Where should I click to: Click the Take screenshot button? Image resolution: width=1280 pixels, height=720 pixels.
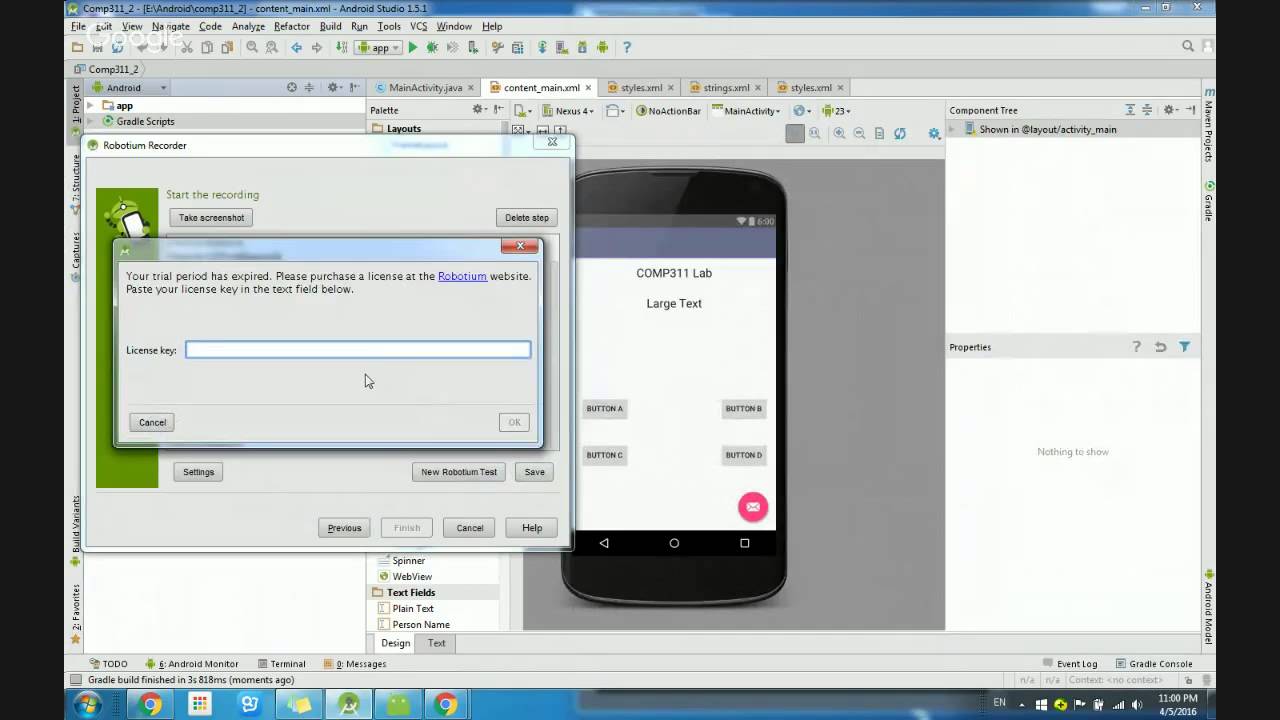click(x=211, y=217)
